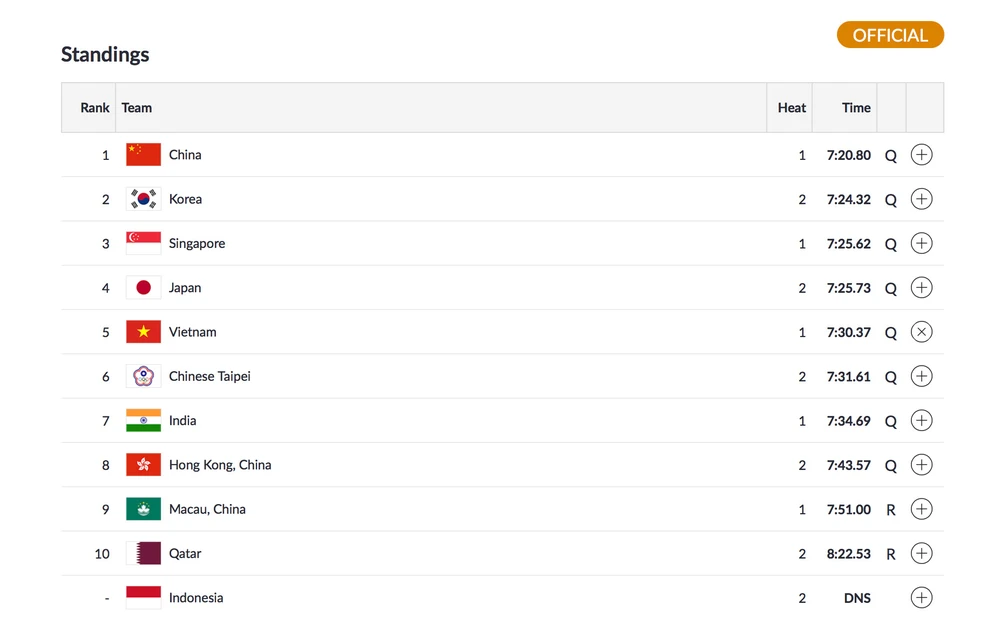Click the Korea flag icon
Viewport: 1000px width, 618px height.
click(143, 199)
